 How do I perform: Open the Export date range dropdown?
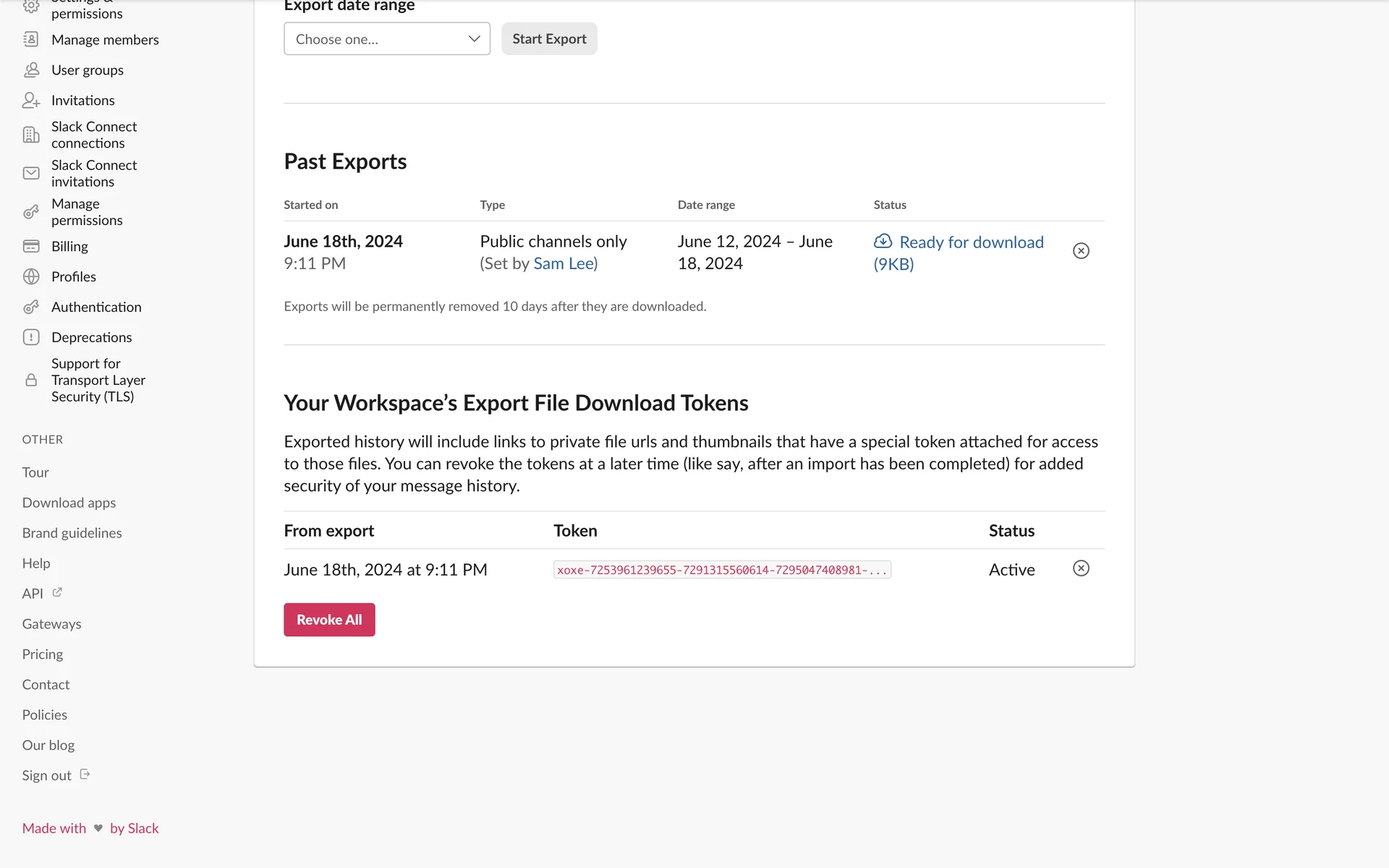[x=386, y=39]
